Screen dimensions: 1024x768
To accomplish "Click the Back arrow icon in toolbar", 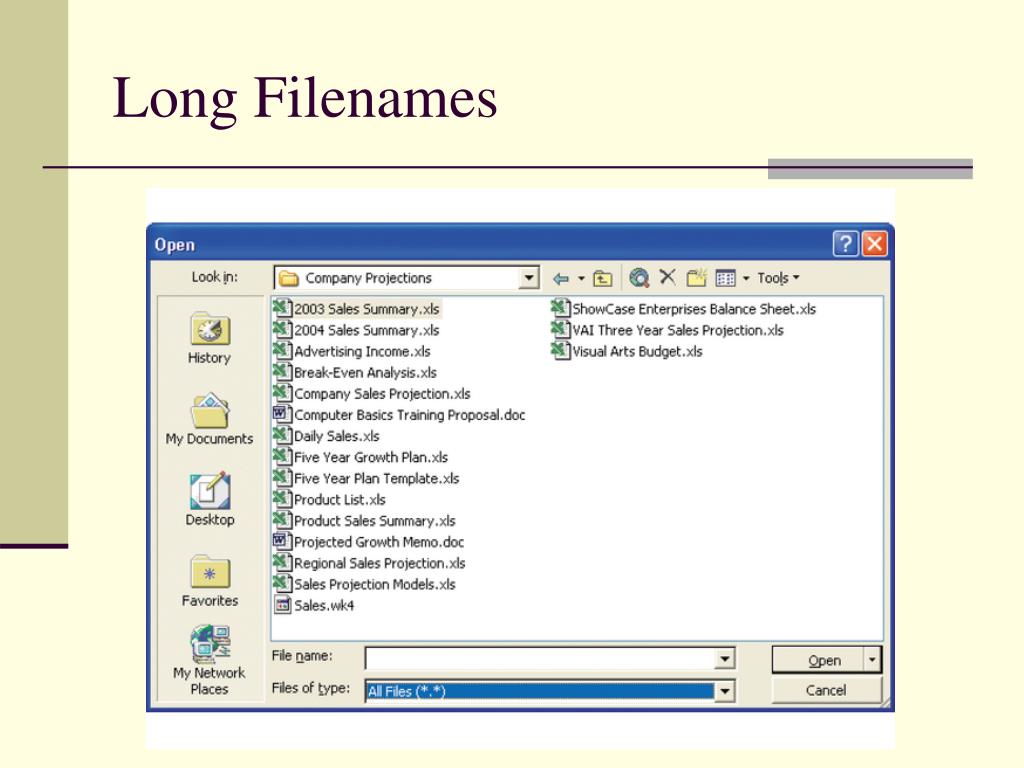I will 560,279.
